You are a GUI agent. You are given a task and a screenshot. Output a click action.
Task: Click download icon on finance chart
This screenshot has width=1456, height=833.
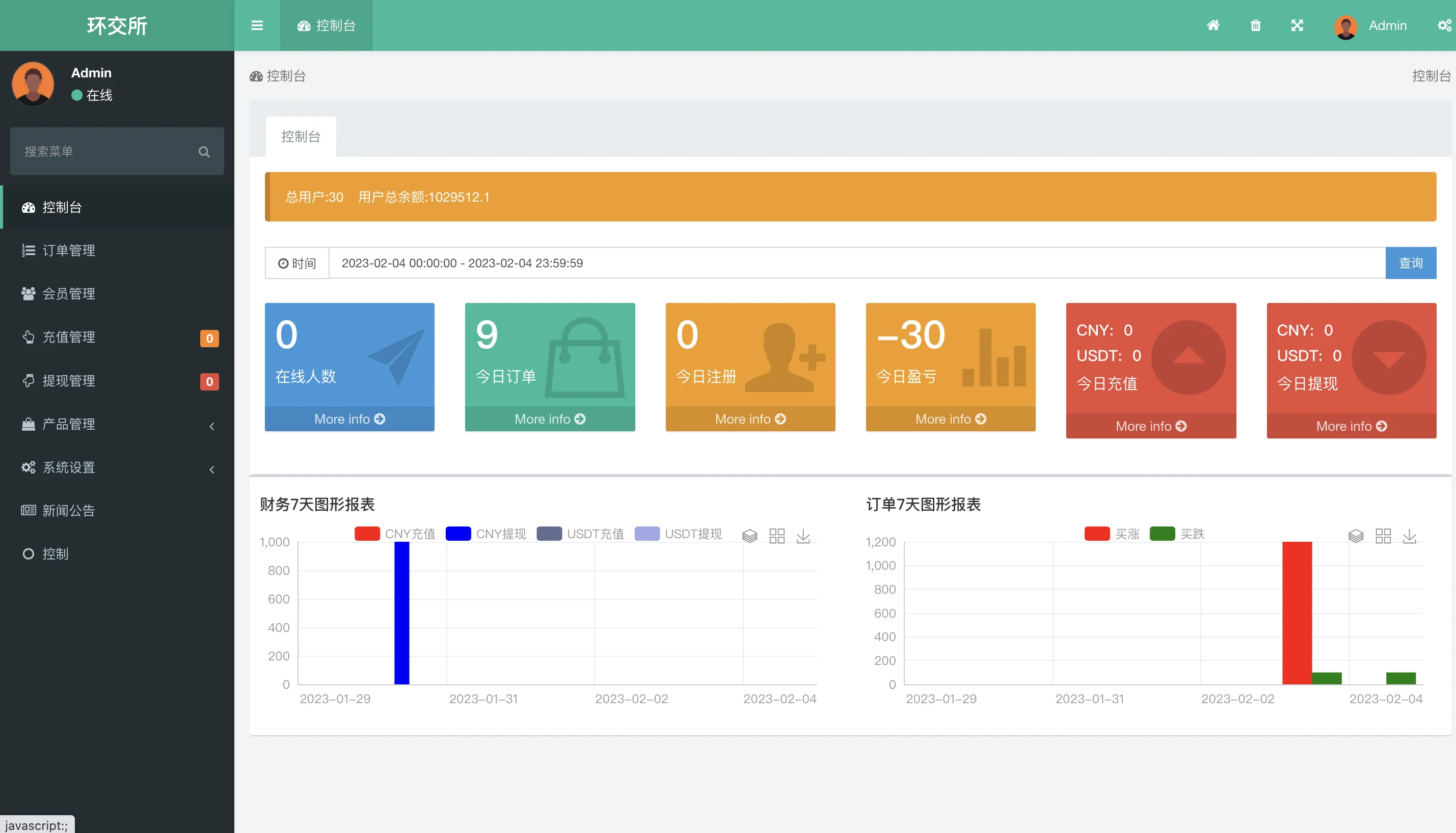pos(803,536)
